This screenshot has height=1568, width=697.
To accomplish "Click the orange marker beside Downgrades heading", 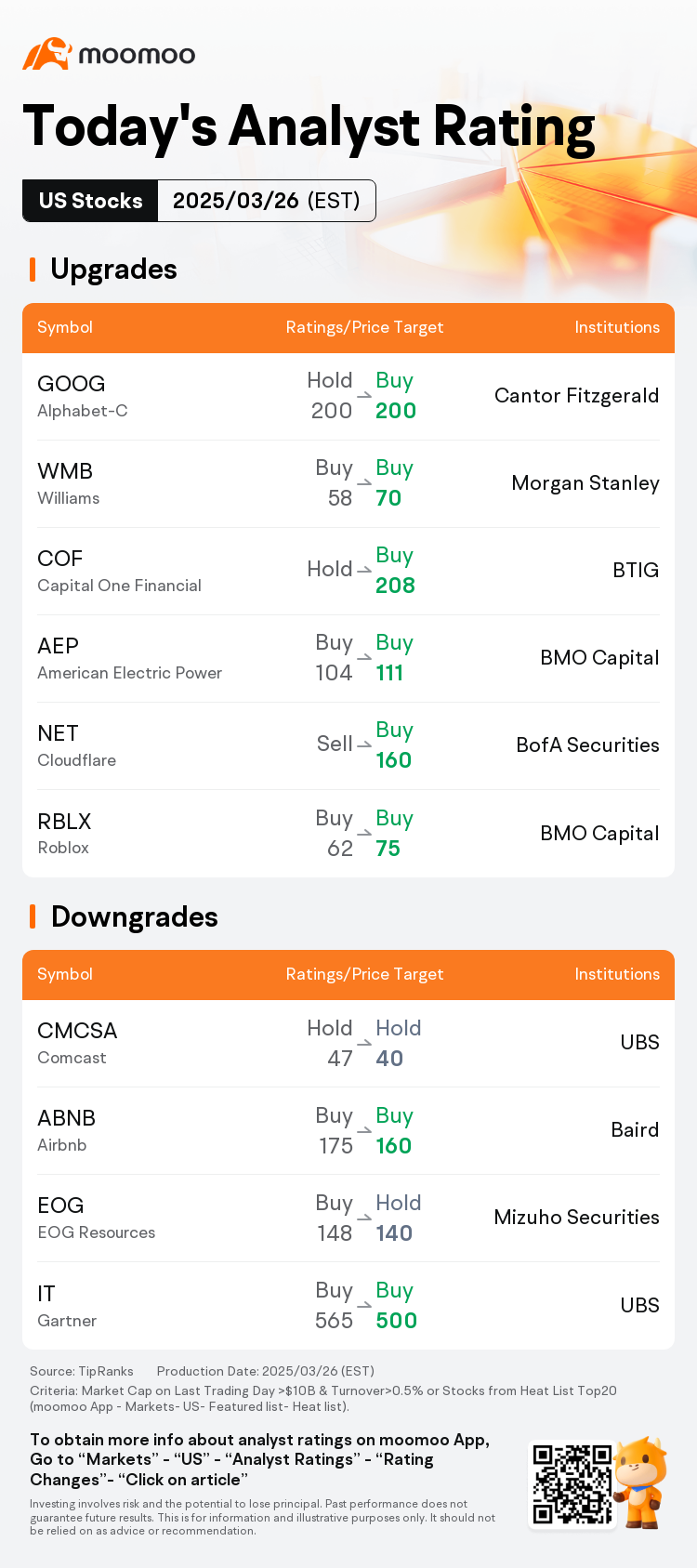I will pyautogui.click(x=33, y=916).
